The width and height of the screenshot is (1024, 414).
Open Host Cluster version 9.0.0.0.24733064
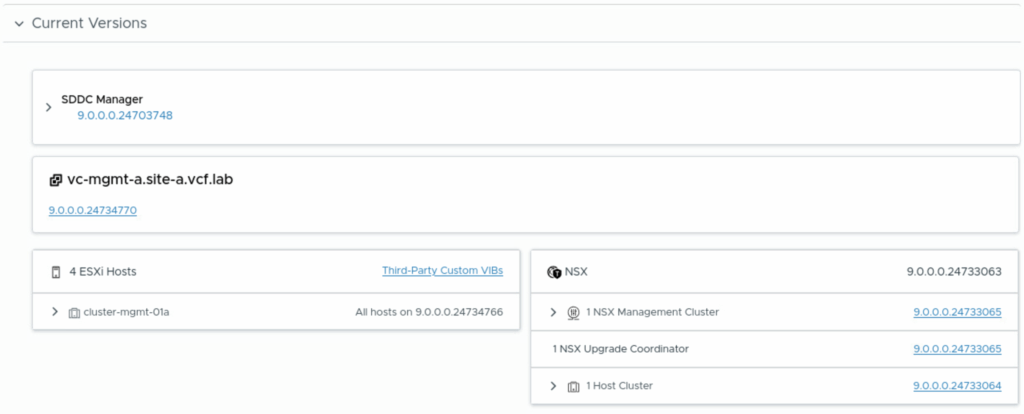tap(957, 386)
